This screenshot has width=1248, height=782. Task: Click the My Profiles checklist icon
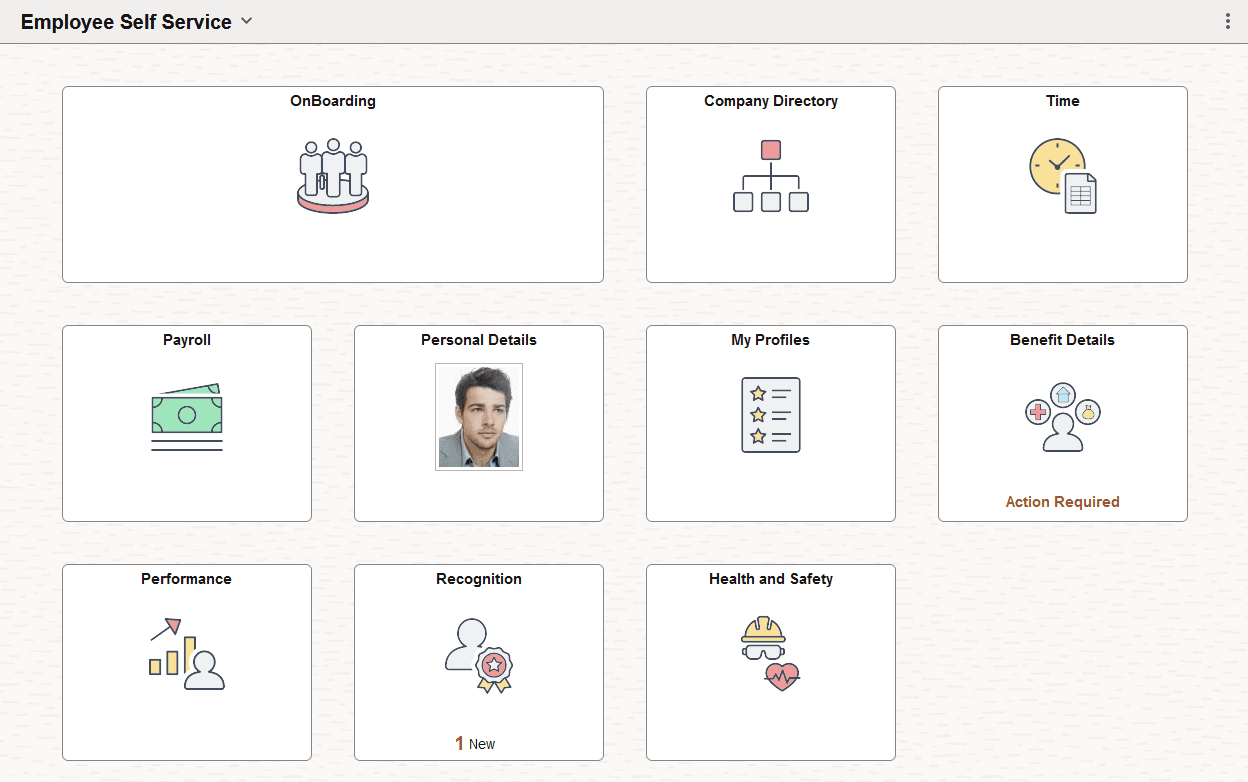770,414
